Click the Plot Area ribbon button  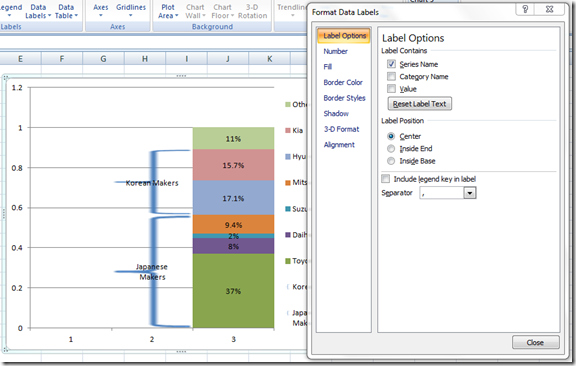pos(168,11)
